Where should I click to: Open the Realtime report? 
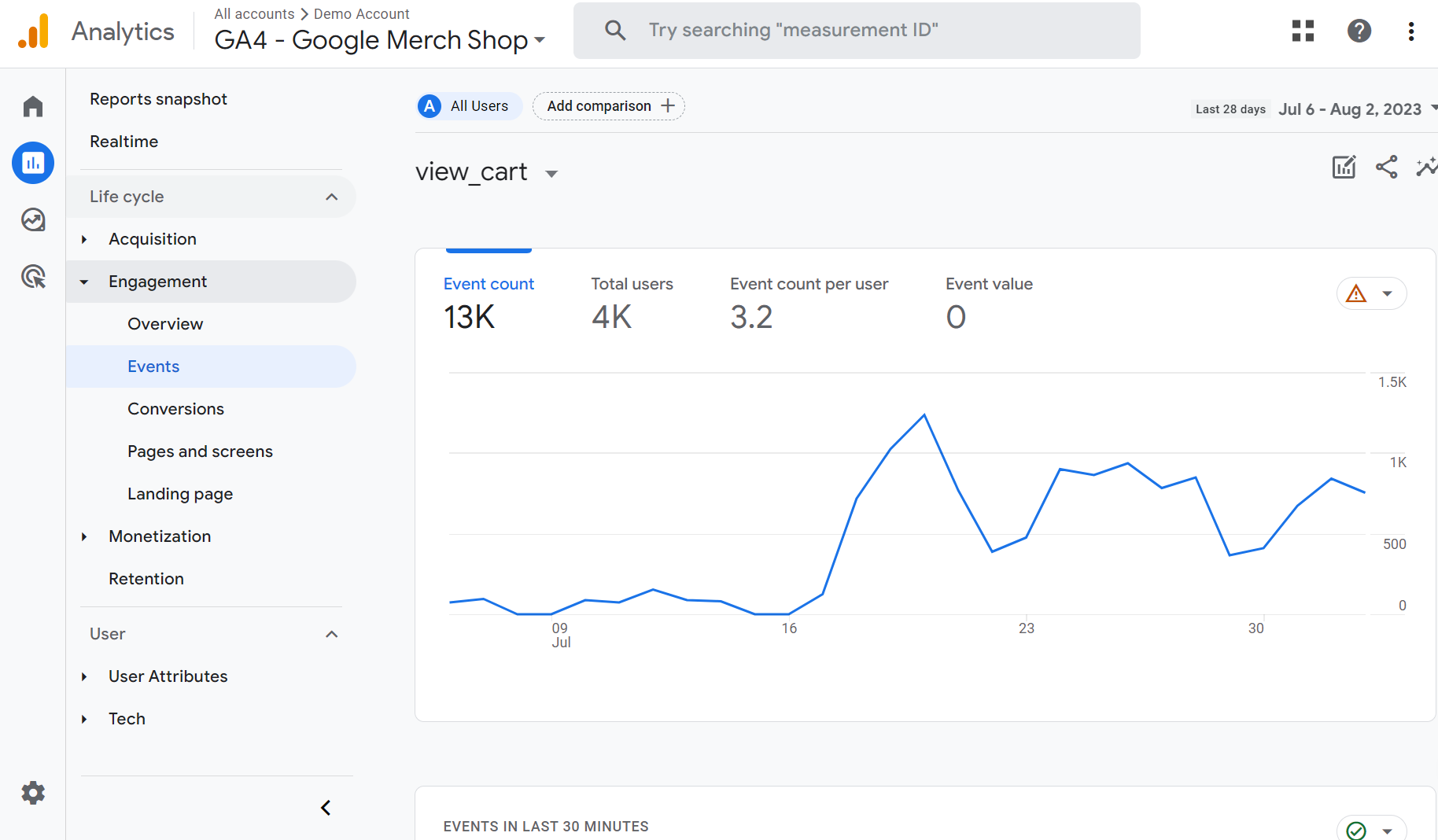(124, 142)
